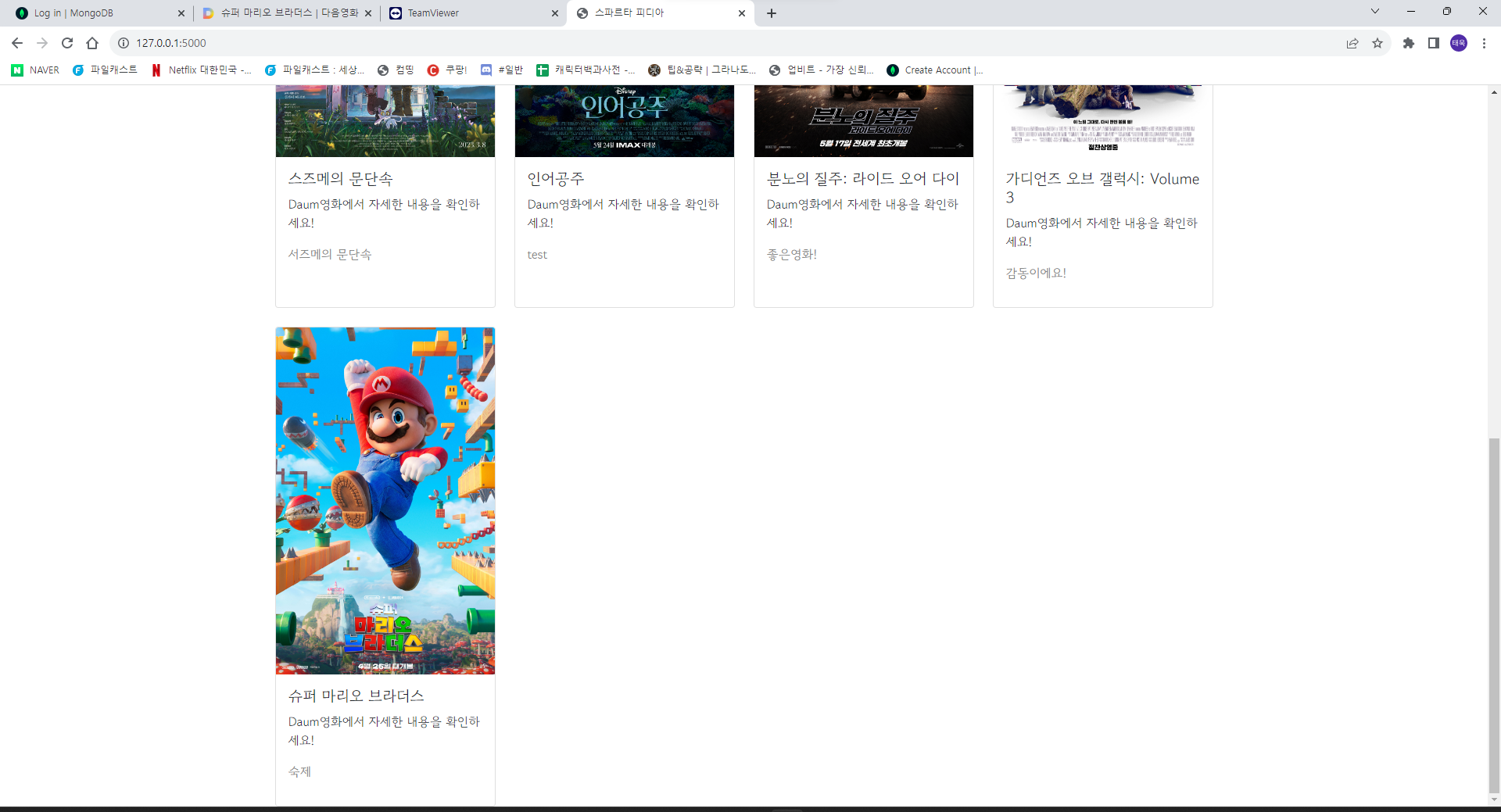Viewport: 1501px width, 812px height.
Task: Open the 쿠팡! bookmark
Action: 447,70
